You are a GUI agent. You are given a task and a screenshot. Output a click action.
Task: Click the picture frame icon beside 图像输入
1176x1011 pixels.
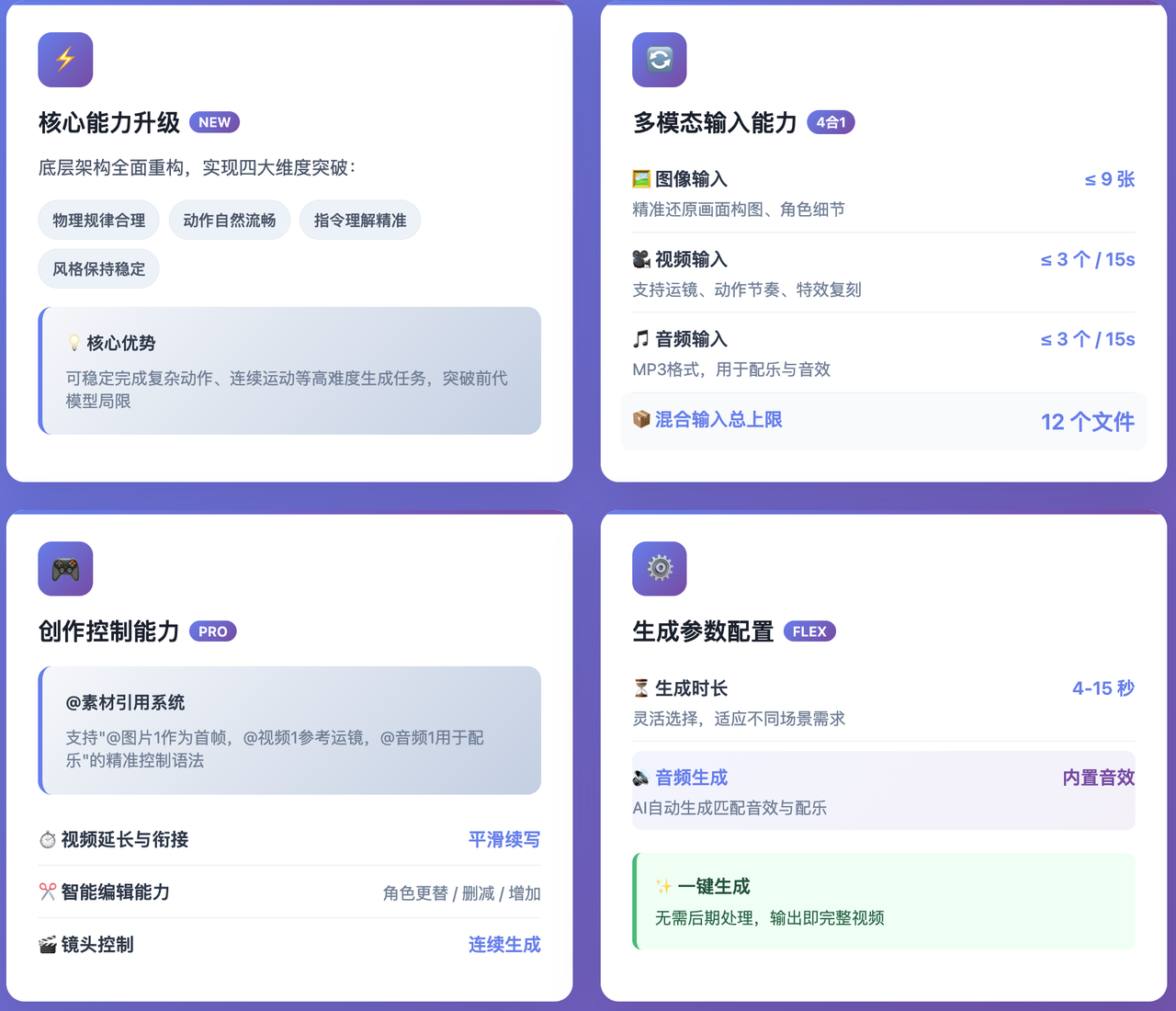click(641, 178)
